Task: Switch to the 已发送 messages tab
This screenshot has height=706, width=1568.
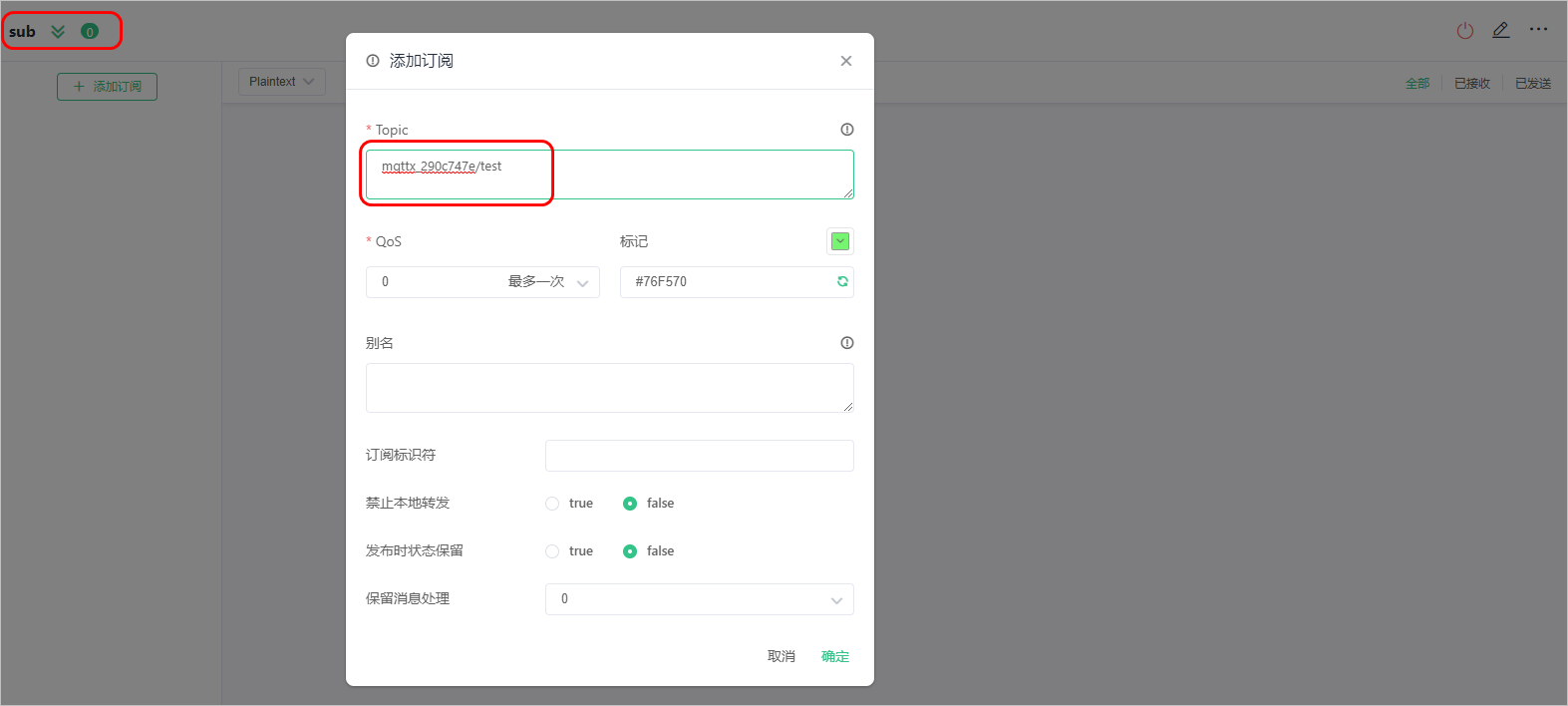Action: tap(1533, 84)
